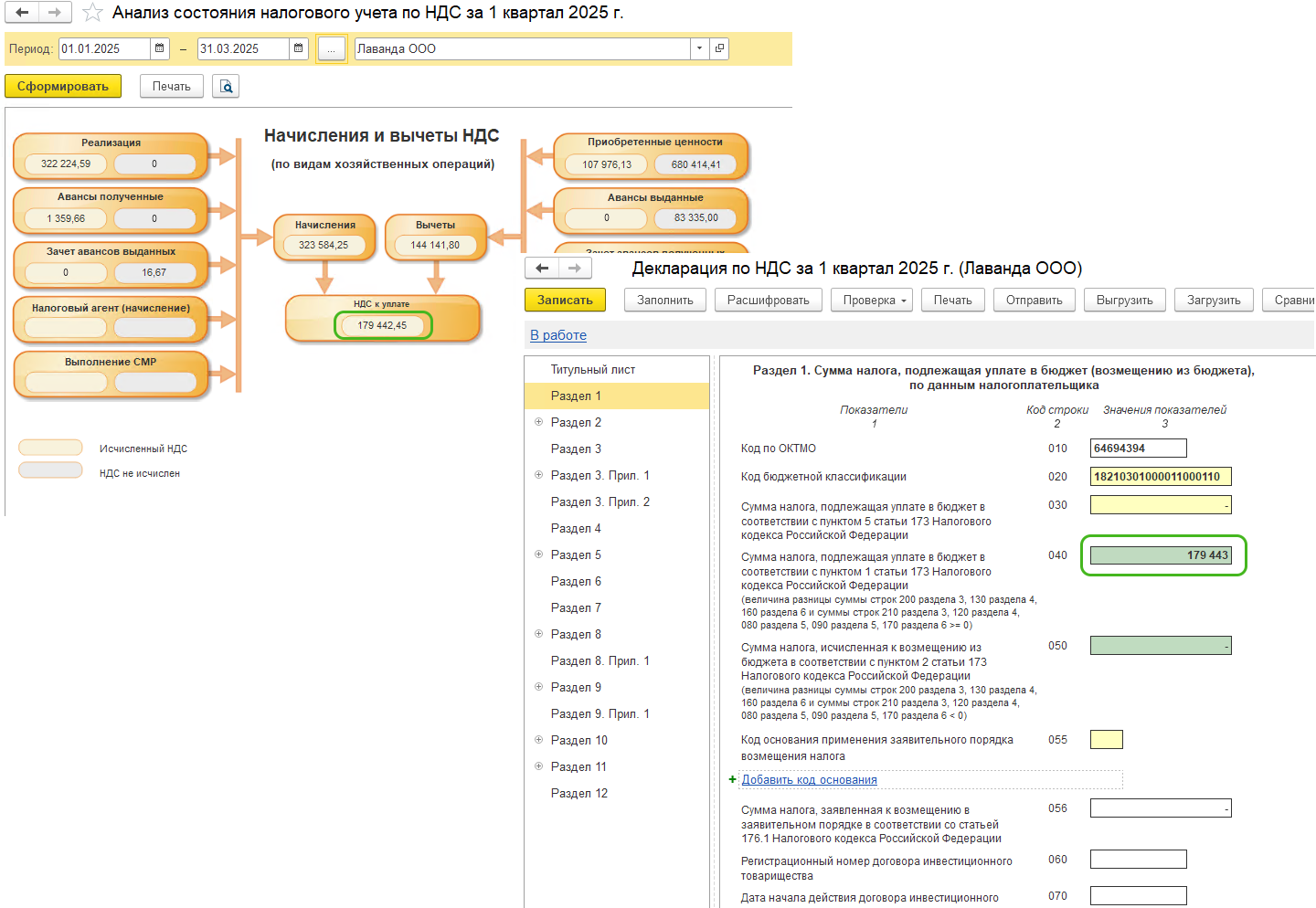Click the green plus before Добавить код основания
1316x908 pixels.
point(732,779)
